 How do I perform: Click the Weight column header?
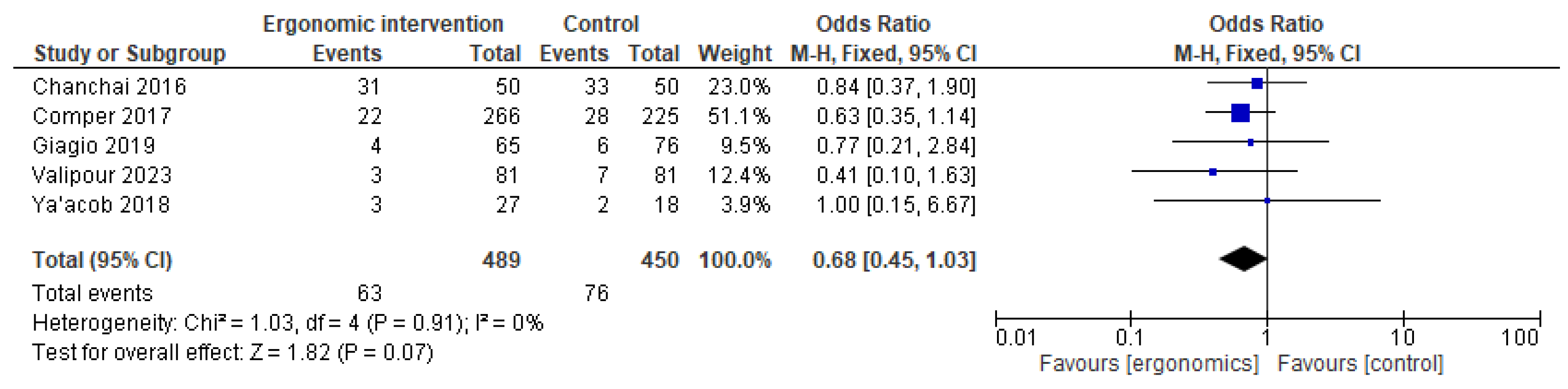tap(735, 54)
